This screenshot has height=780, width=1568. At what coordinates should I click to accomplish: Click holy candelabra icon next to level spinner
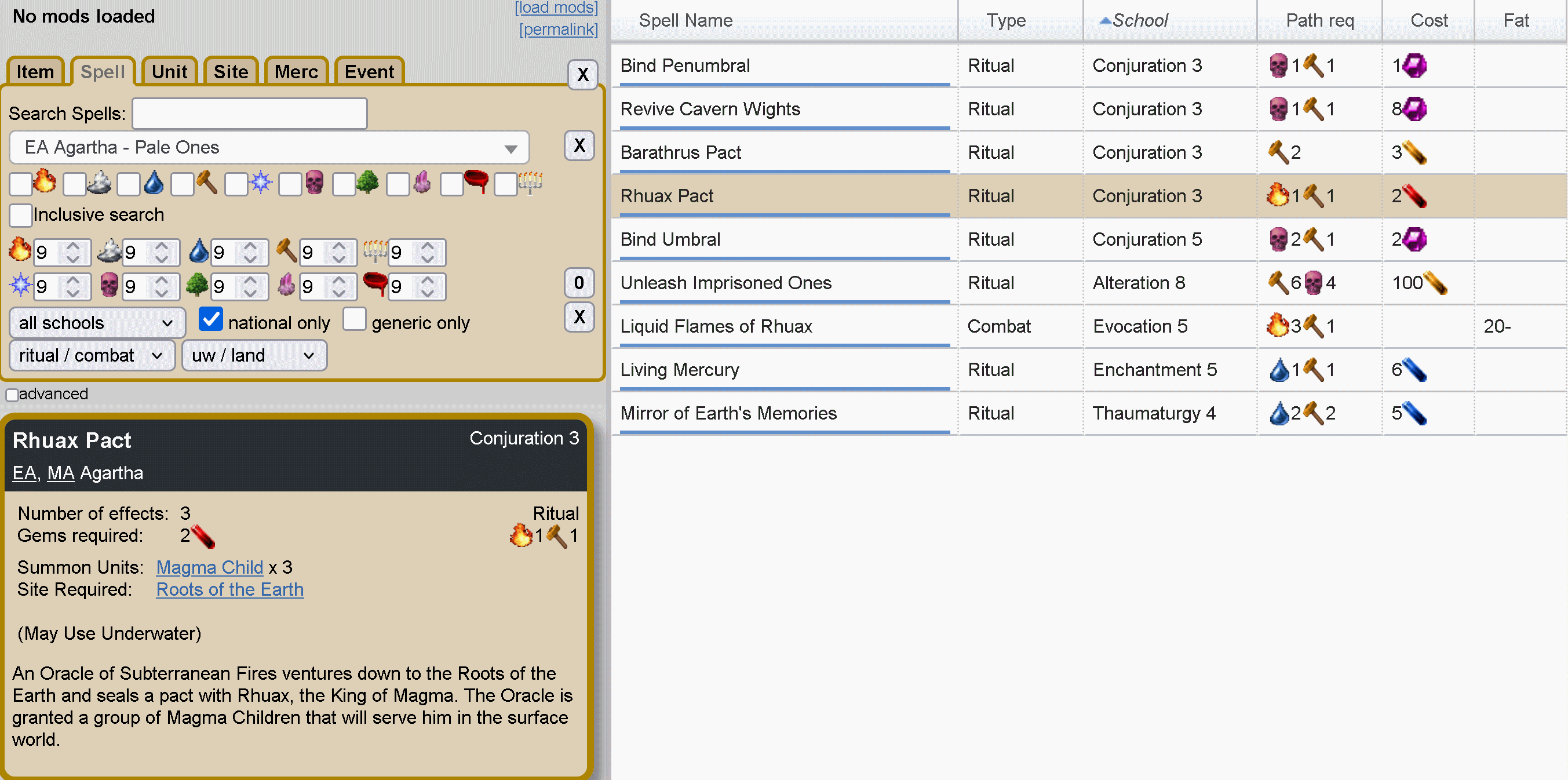click(375, 250)
